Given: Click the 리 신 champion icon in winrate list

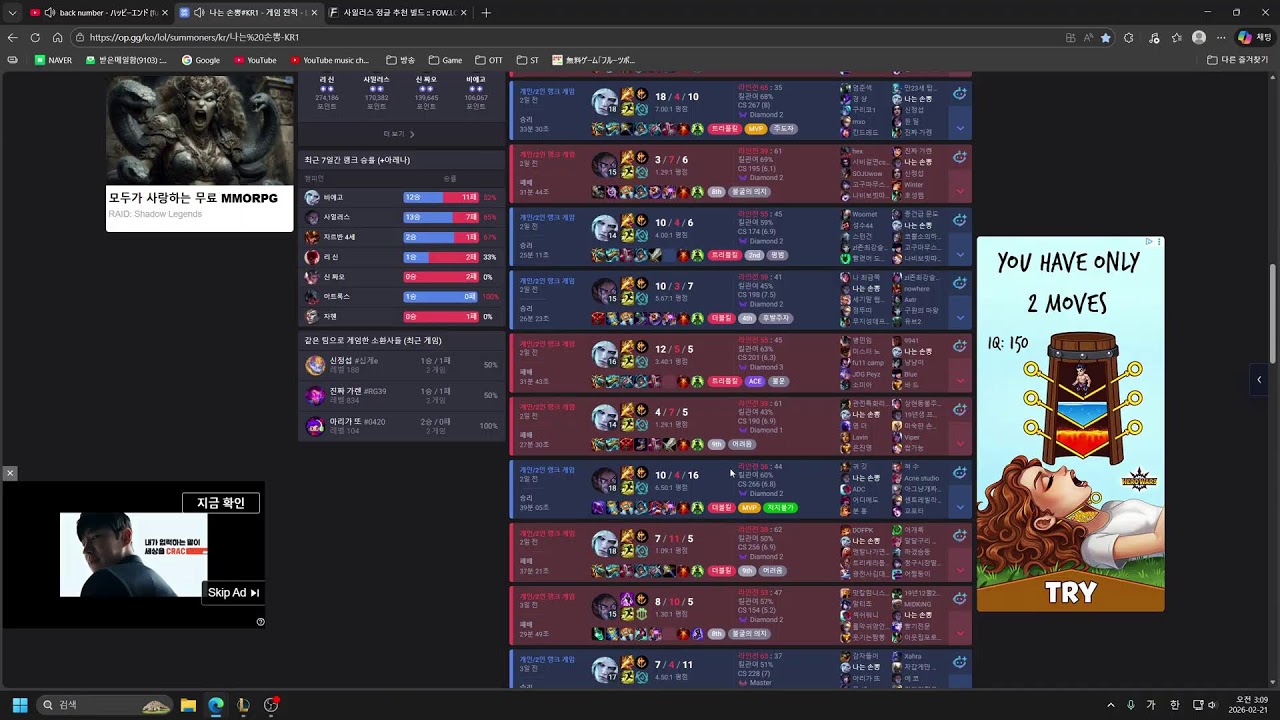Looking at the screenshot, I should pyautogui.click(x=312, y=257).
